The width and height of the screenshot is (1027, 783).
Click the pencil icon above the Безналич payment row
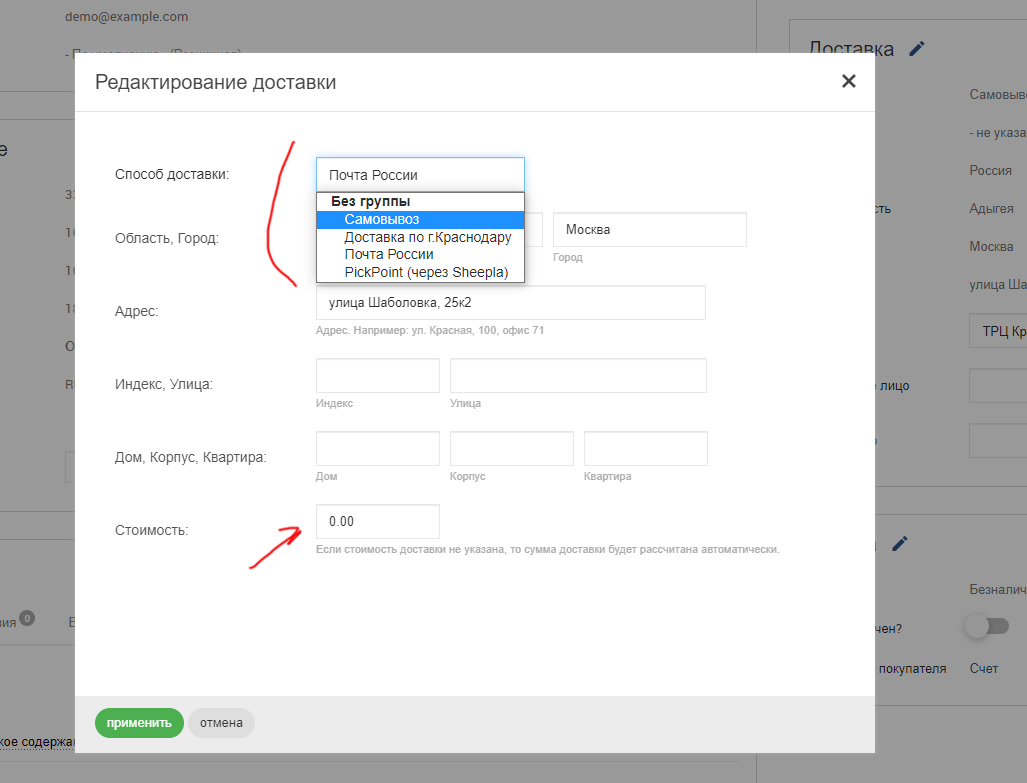pyautogui.click(x=900, y=543)
